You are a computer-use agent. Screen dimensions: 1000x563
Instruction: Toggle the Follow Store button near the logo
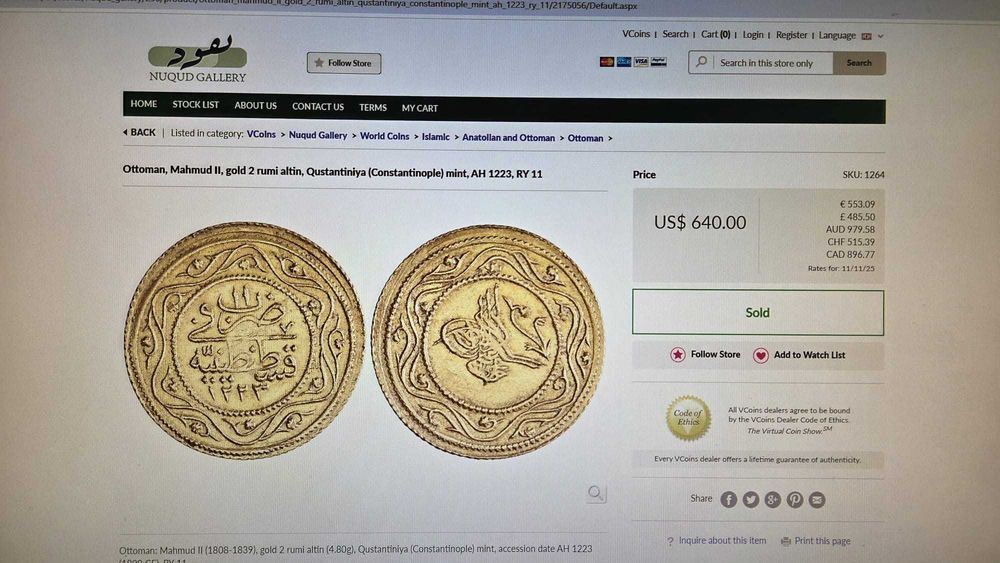pos(344,63)
